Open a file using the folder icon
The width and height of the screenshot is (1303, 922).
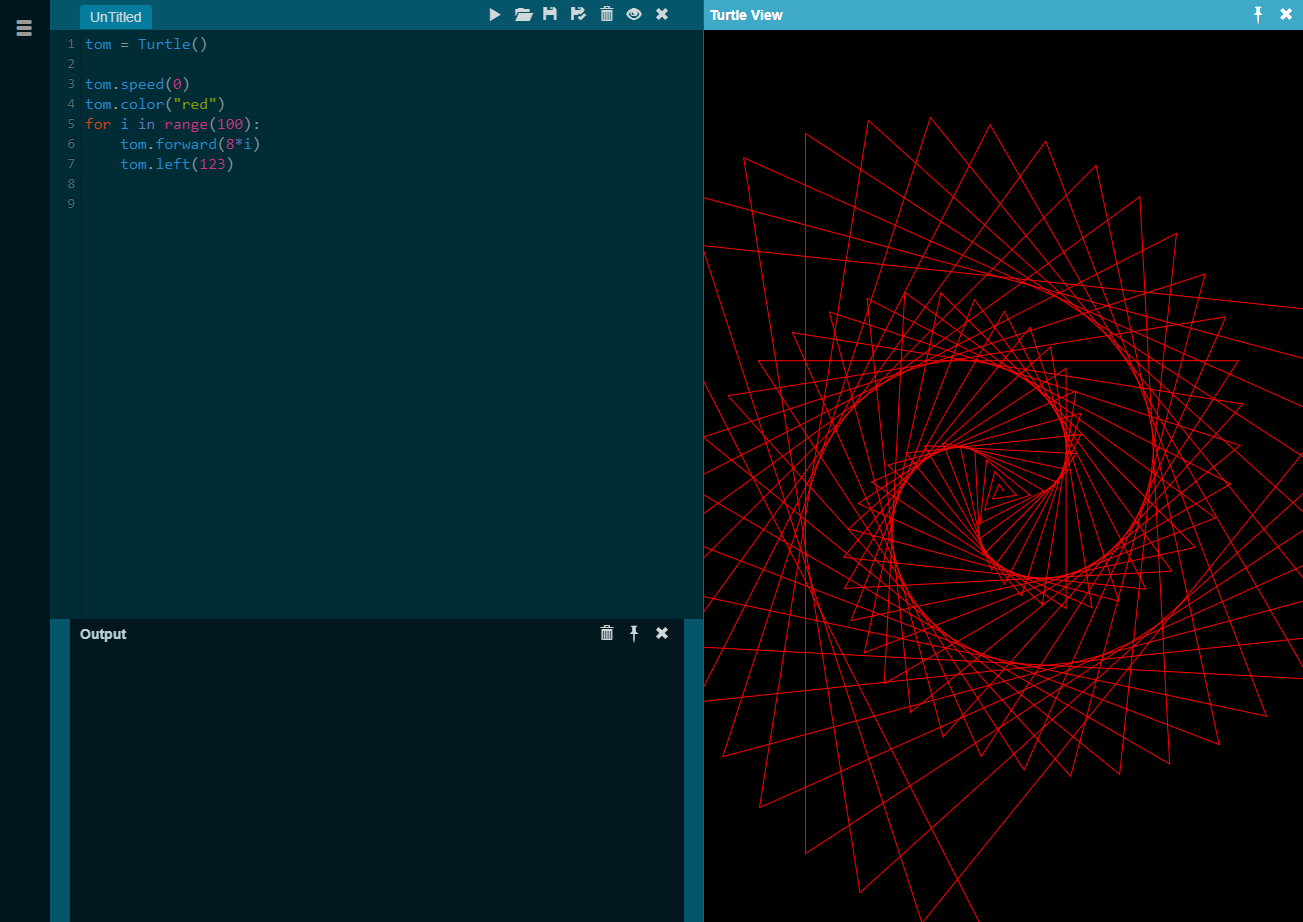(x=523, y=14)
